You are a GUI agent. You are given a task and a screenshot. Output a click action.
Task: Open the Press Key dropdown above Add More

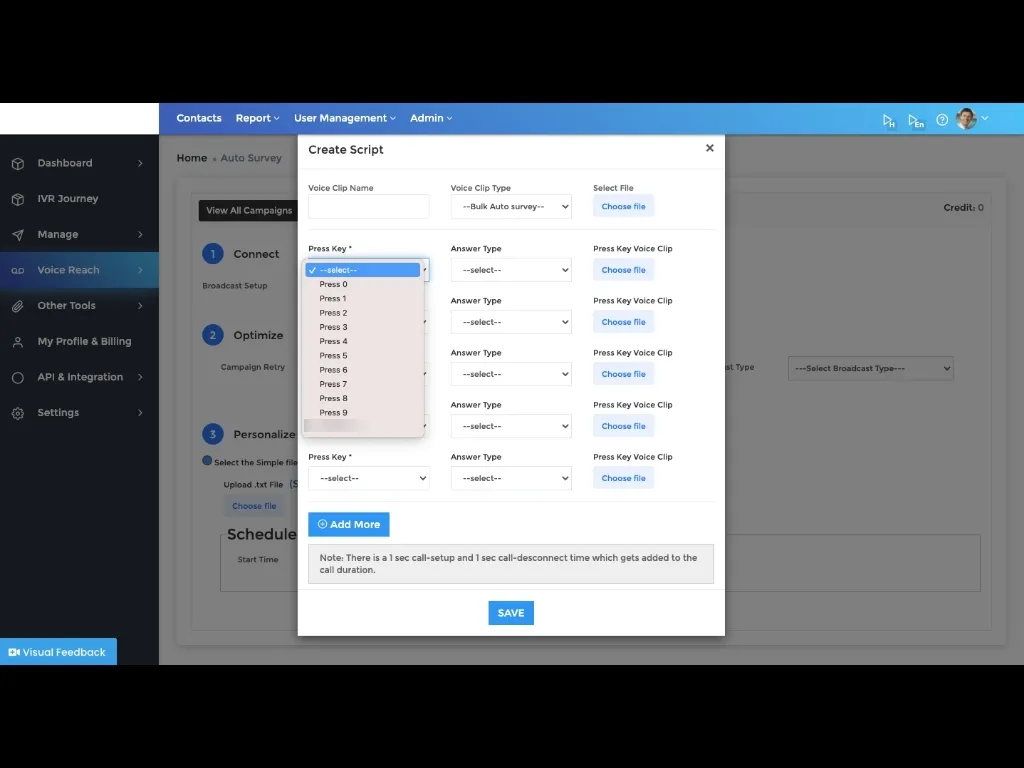pyautogui.click(x=368, y=478)
